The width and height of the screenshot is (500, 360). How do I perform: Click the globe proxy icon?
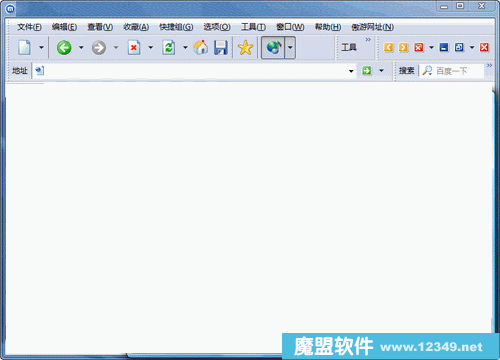point(273,48)
